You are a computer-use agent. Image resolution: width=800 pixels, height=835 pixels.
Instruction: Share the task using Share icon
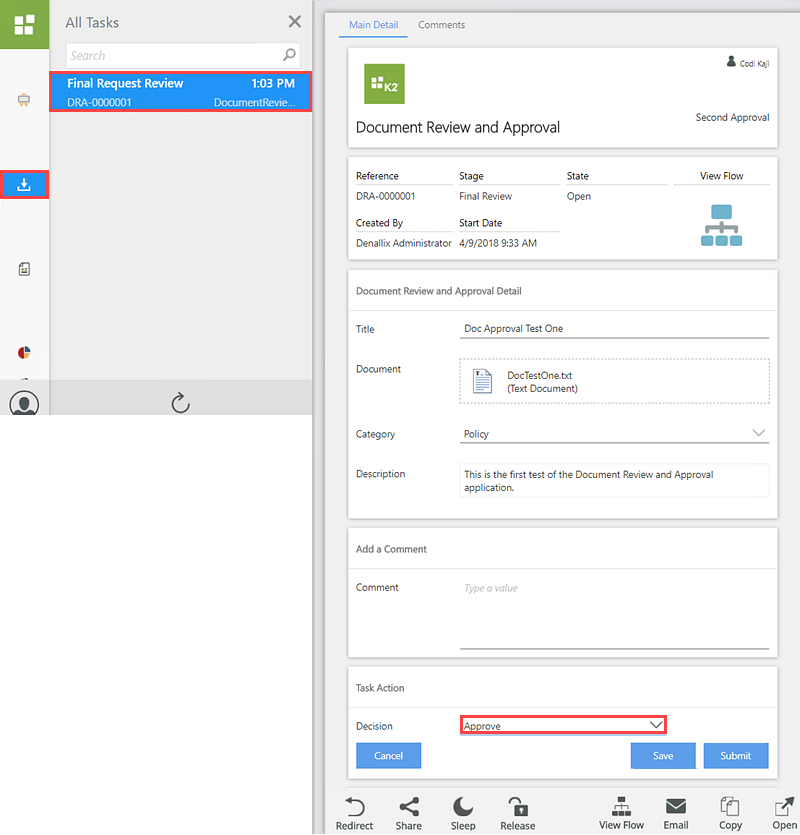click(x=408, y=807)
